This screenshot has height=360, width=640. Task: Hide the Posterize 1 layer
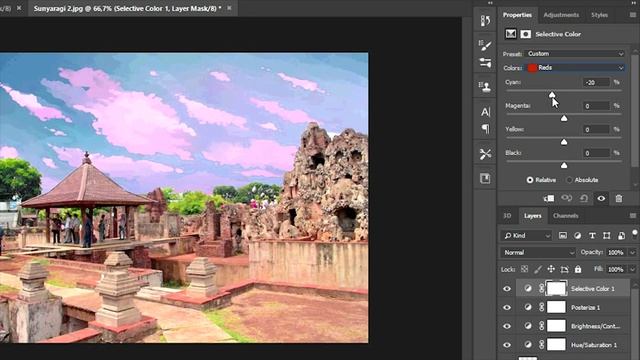click(507, 307)
